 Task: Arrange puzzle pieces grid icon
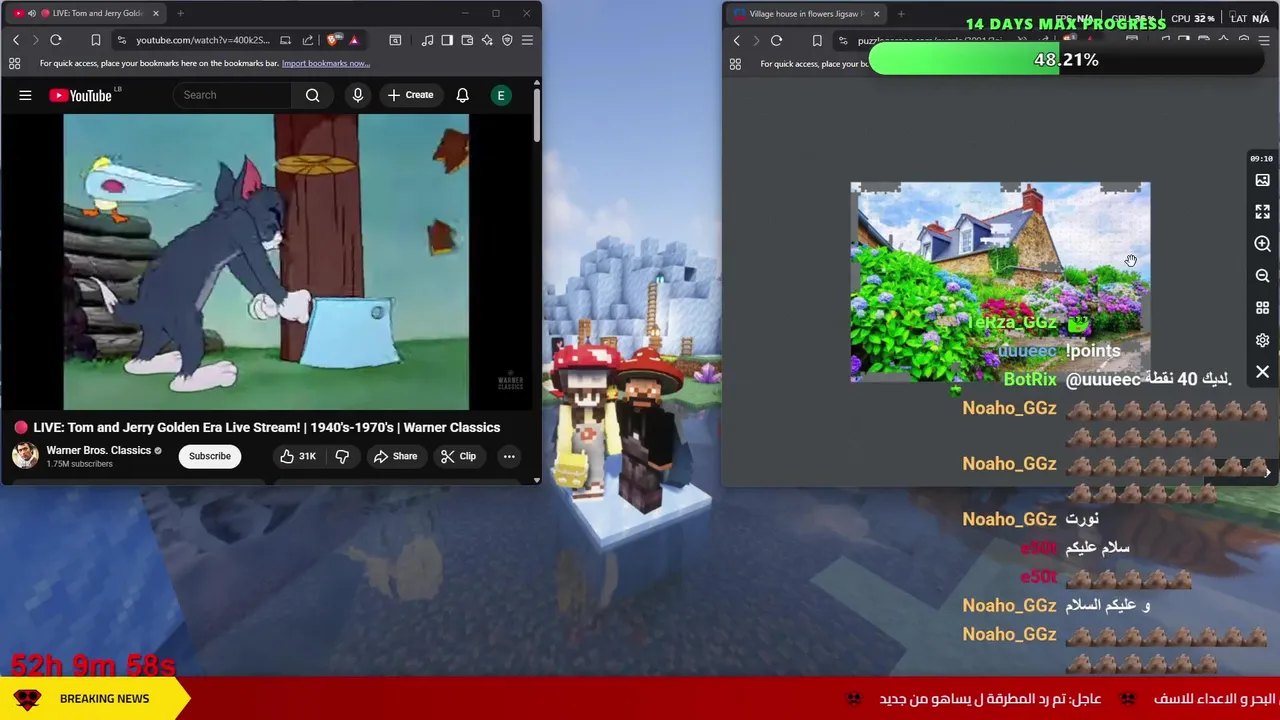click(1262, 308)
